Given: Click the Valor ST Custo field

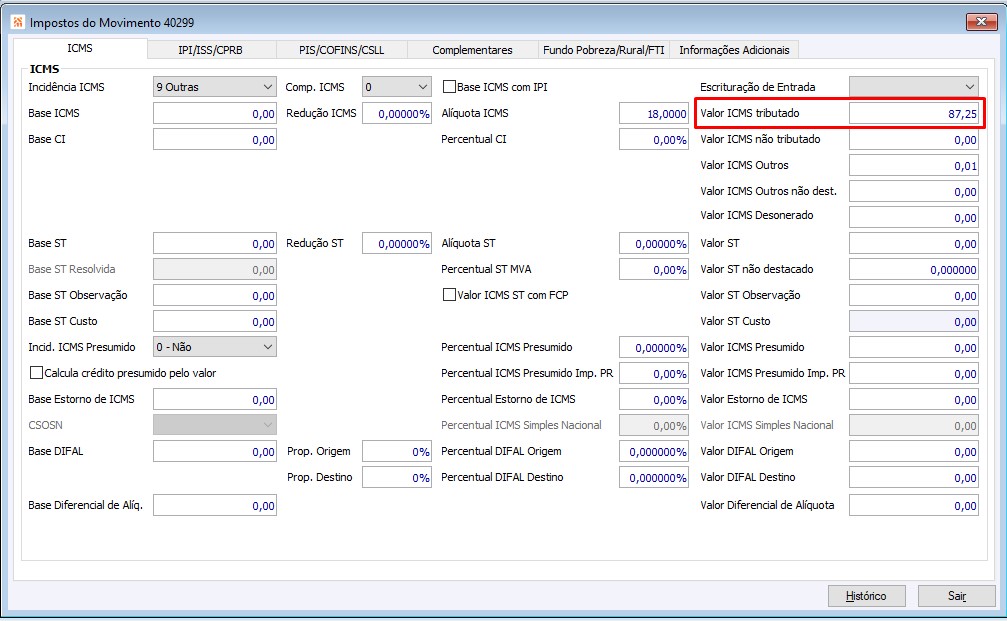Looking at the screenshot, I should click(914, 322).
